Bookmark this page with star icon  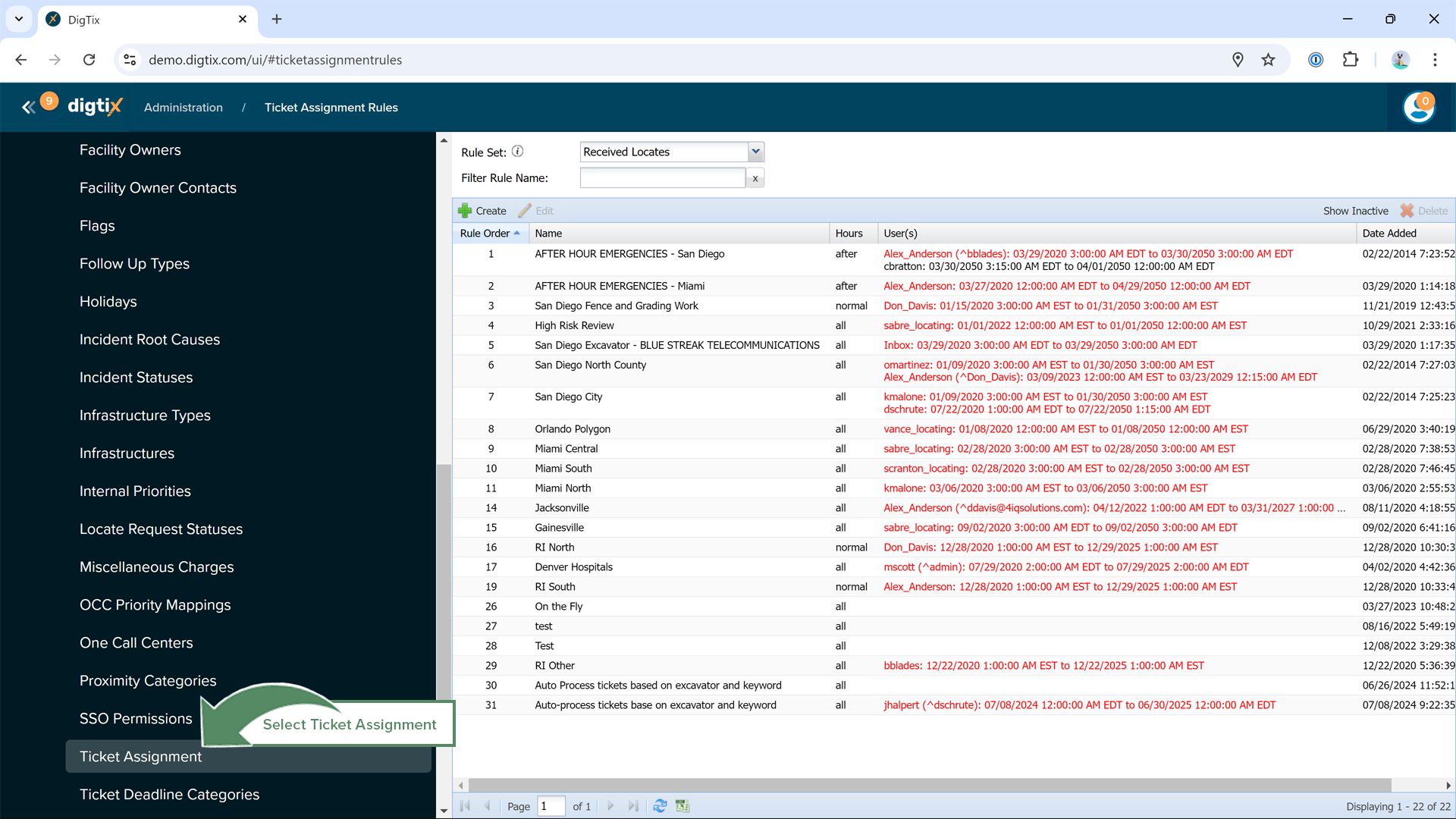(x=1268, y=60)
